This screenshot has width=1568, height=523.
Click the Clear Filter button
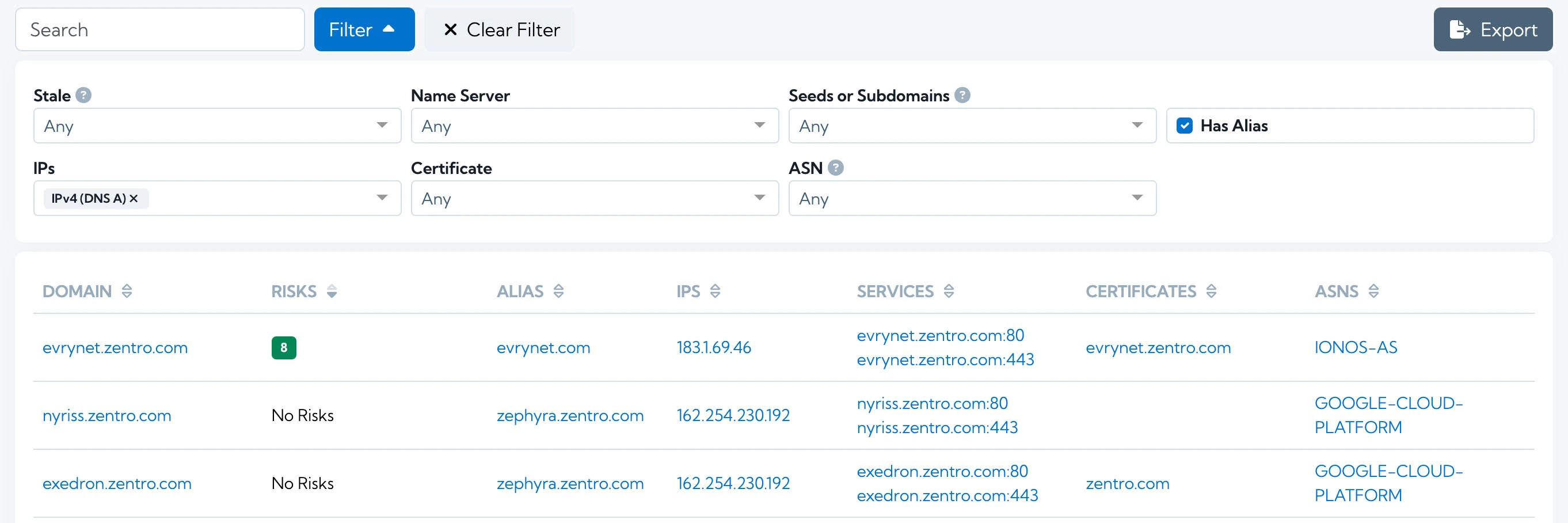click(x=500, y=29)
